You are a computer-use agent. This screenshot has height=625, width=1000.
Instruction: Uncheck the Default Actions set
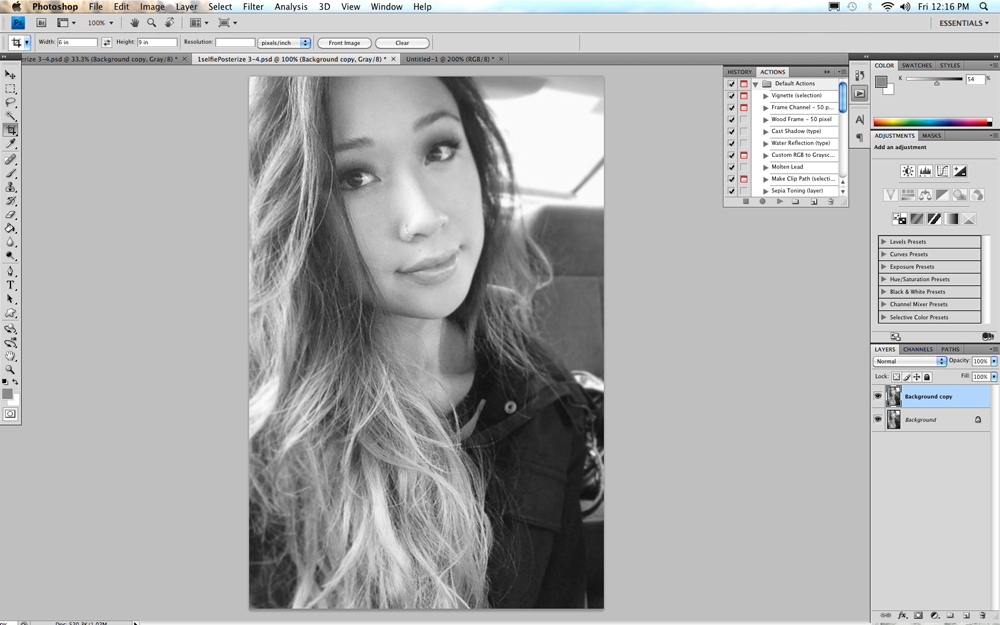[732, 84]
